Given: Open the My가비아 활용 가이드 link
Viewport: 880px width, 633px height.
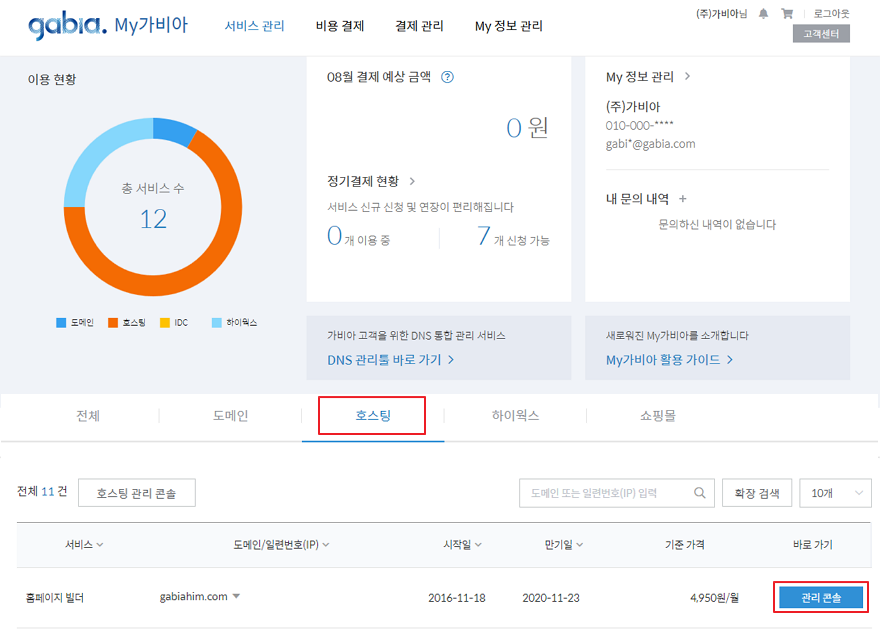Looking at the screenshot, I should coord(670,360).
